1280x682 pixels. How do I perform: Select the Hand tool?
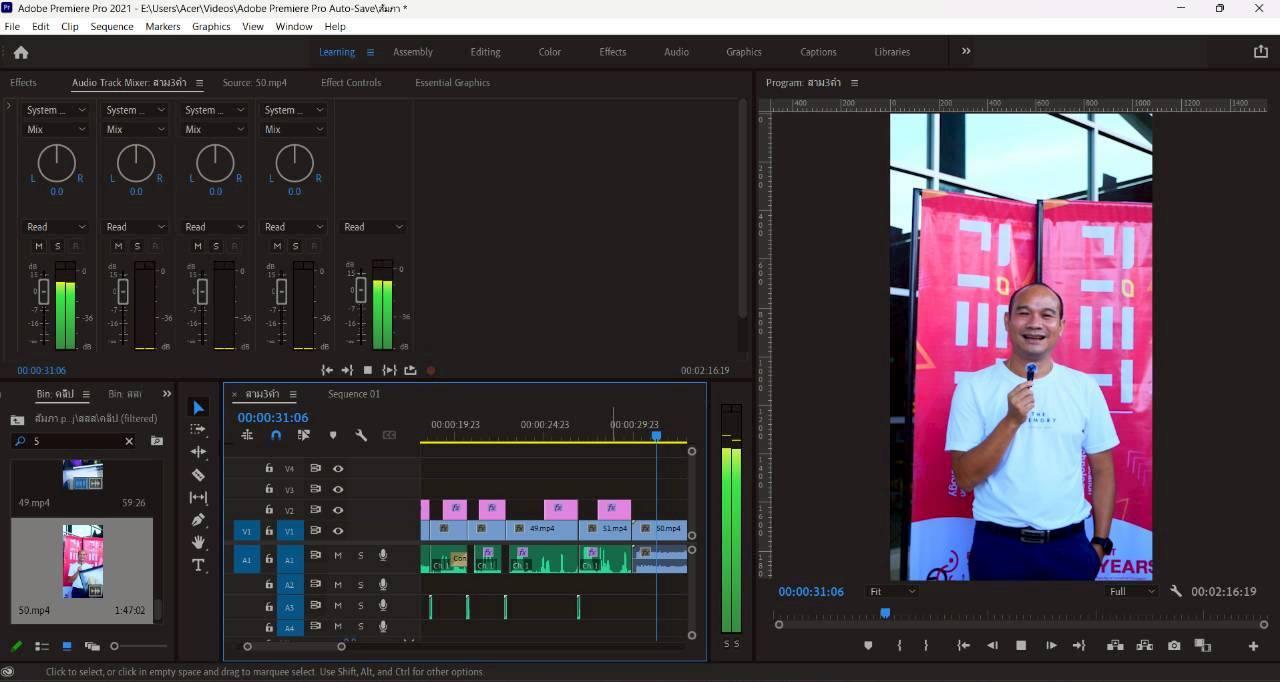pos(198,542)
